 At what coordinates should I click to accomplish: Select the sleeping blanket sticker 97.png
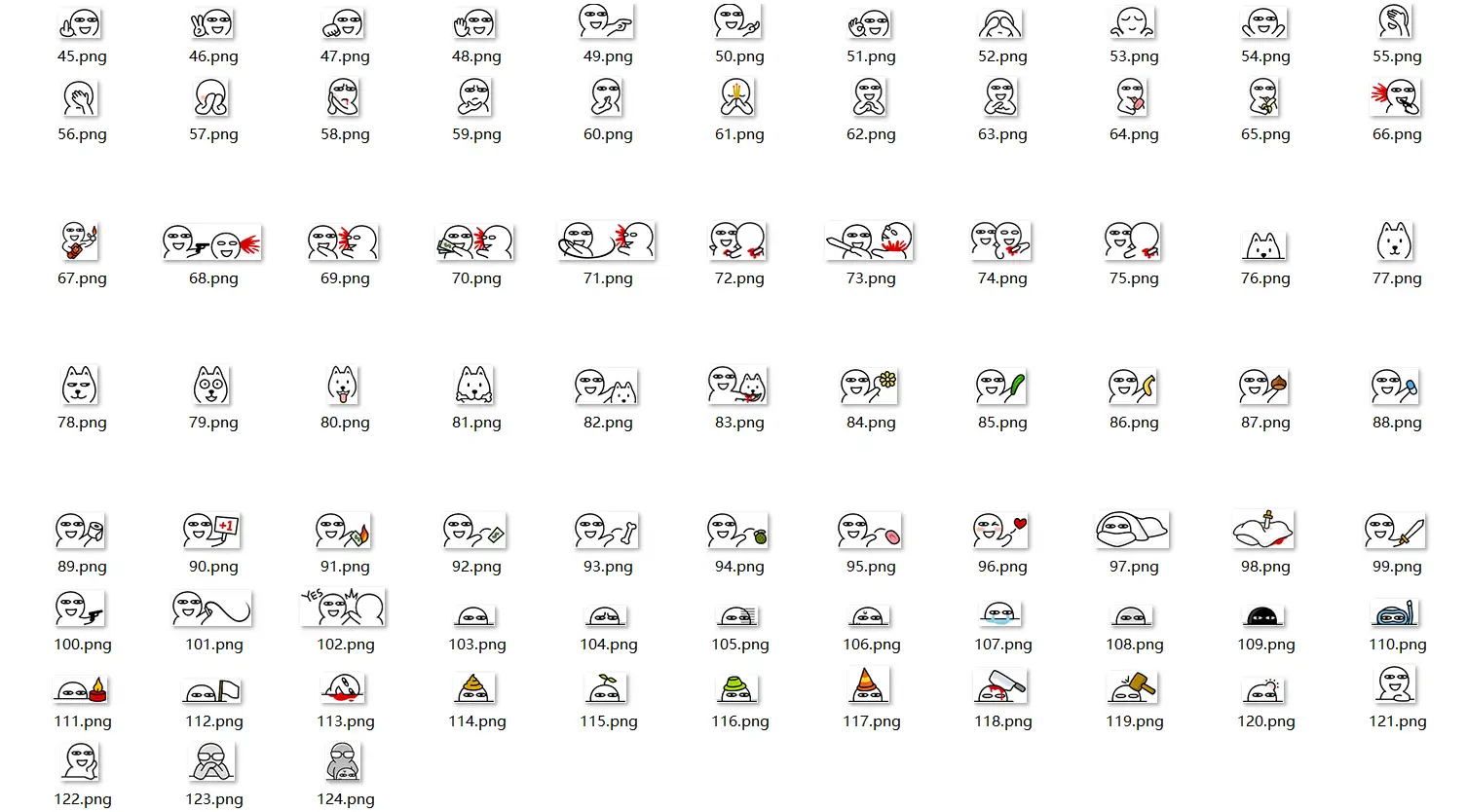tap(1132, 531)
